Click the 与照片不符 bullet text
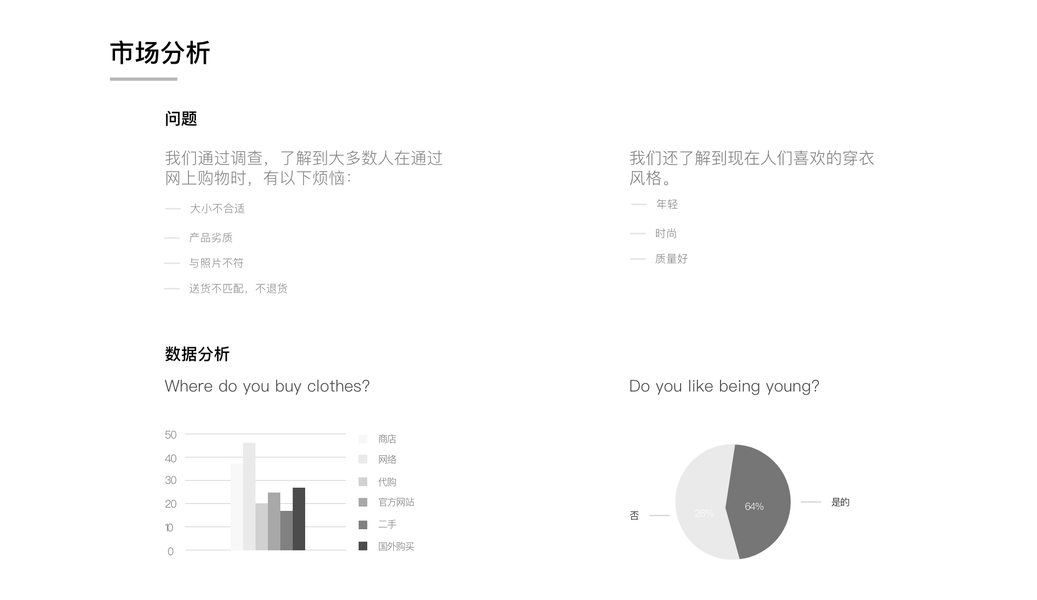Viewport: 1037px width, 600px height. click(216, 263)
